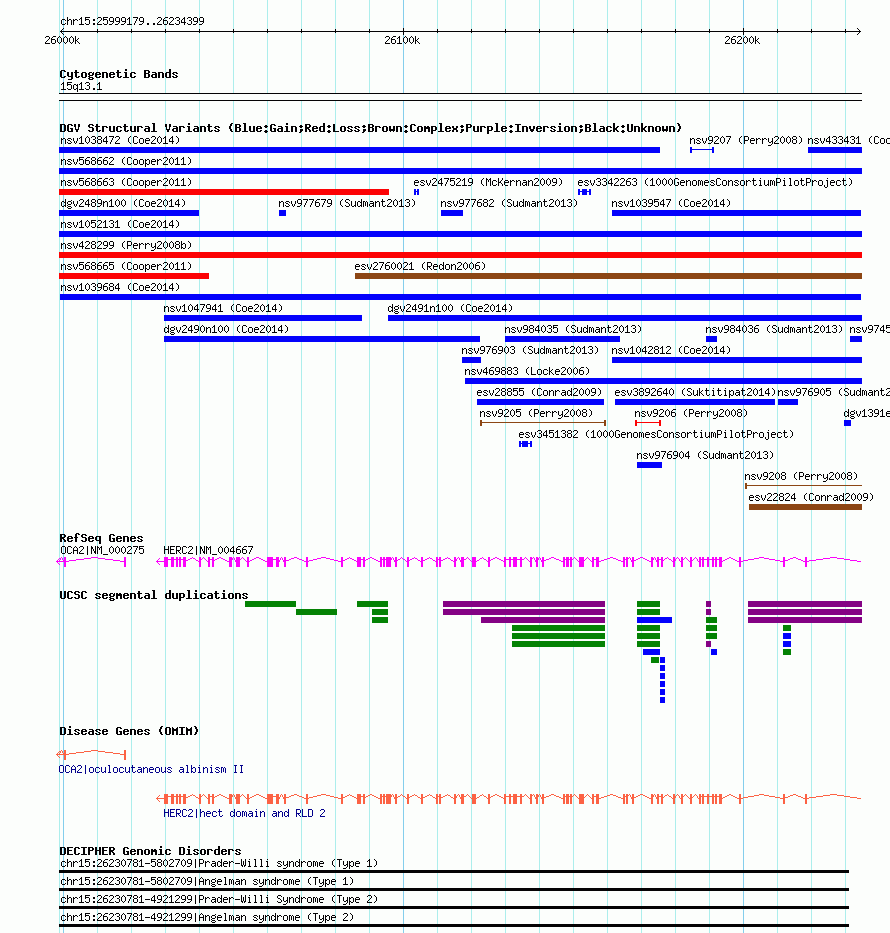Click the esv2475219 (McKernan2009) label
The height and width of the screenshot is (933, 890).
tap(488, 182)
